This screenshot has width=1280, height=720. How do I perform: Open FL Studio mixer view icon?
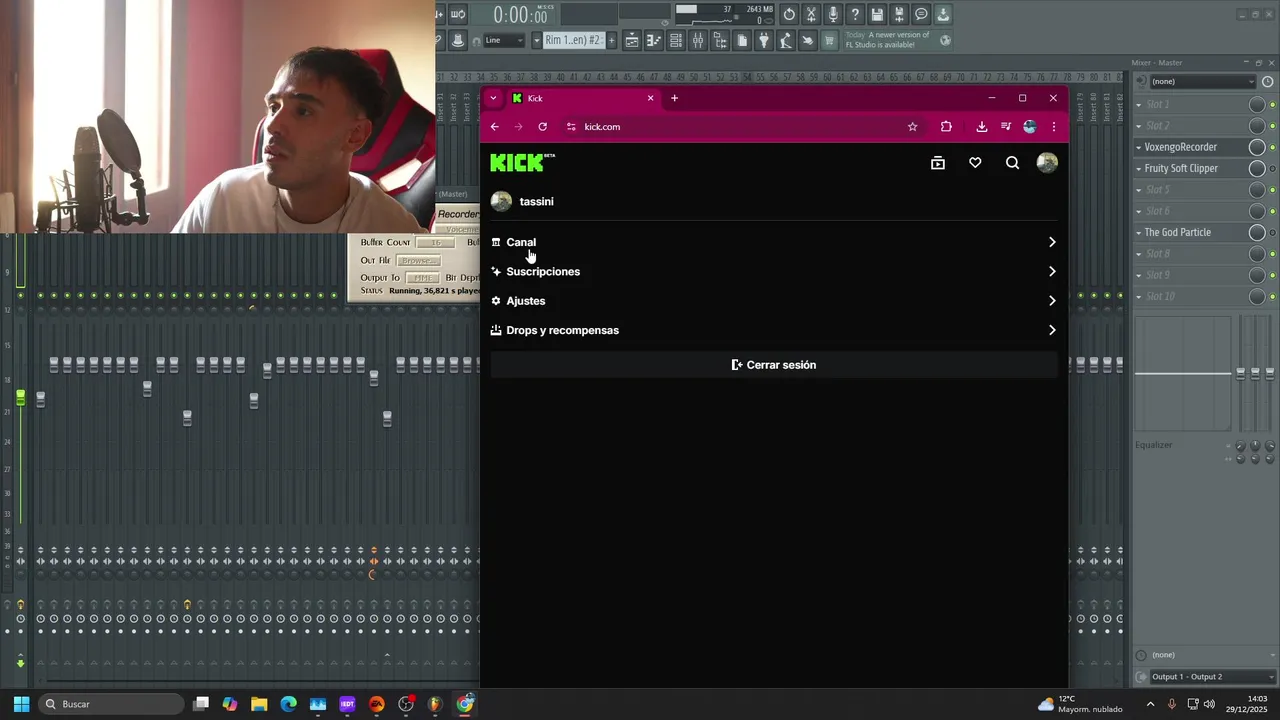697,41
